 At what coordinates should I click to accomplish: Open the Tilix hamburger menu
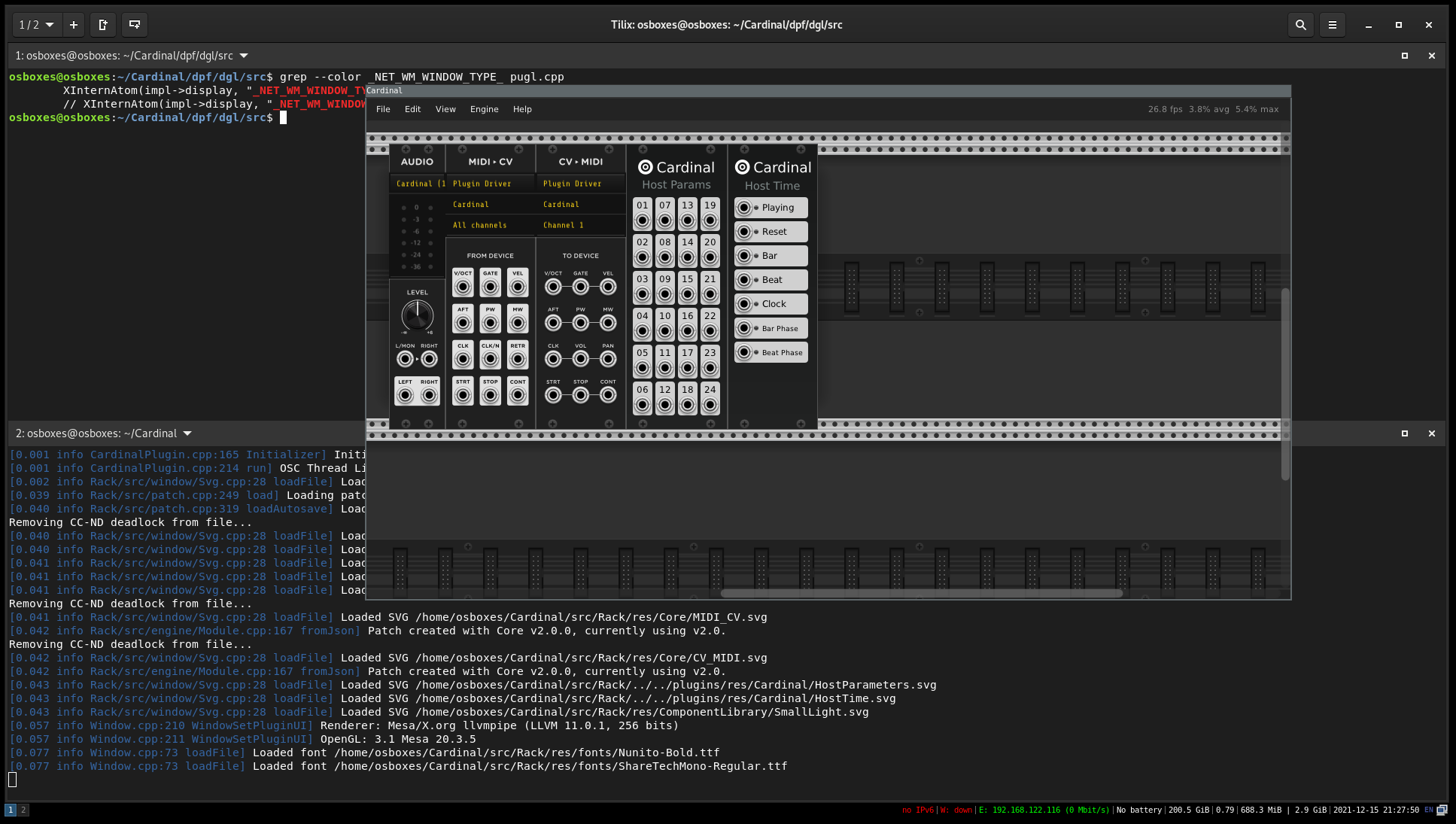1332,25
